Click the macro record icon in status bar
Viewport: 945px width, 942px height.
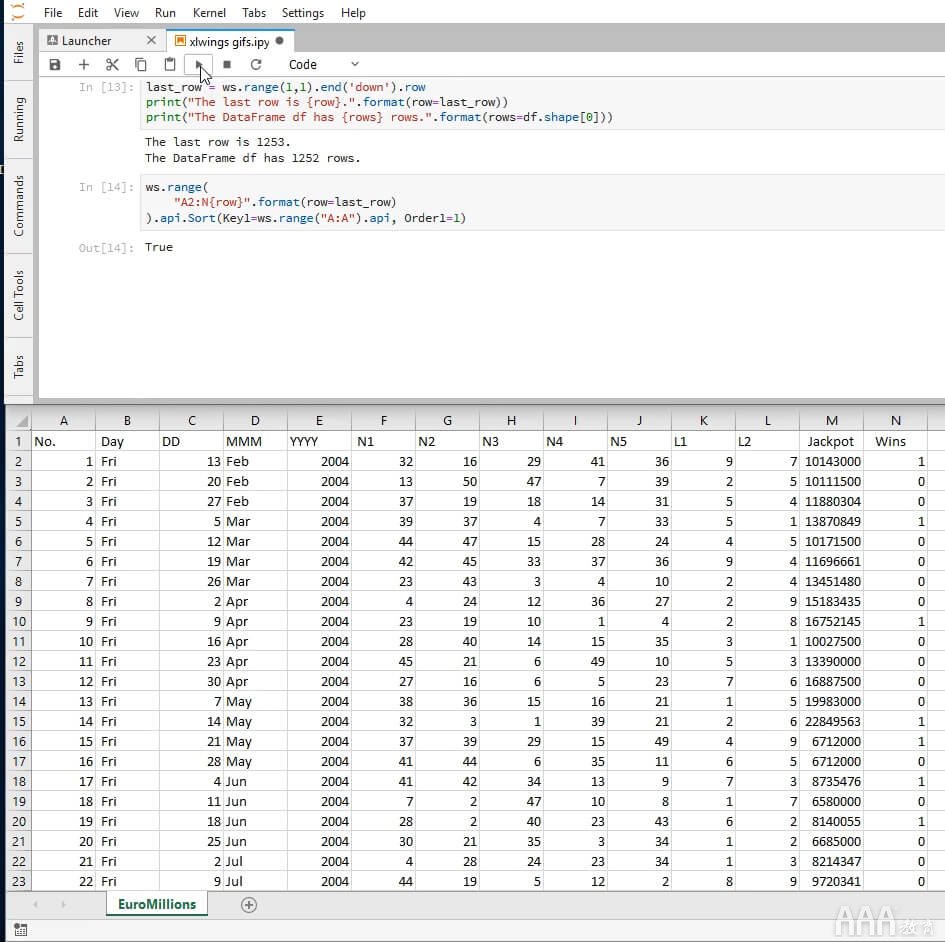point(20,931)
